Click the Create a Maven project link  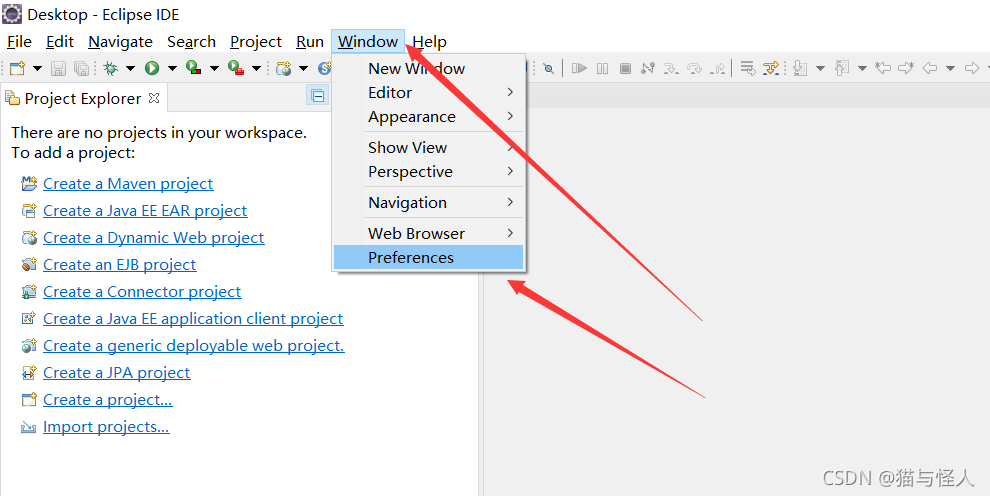(128, 184)
